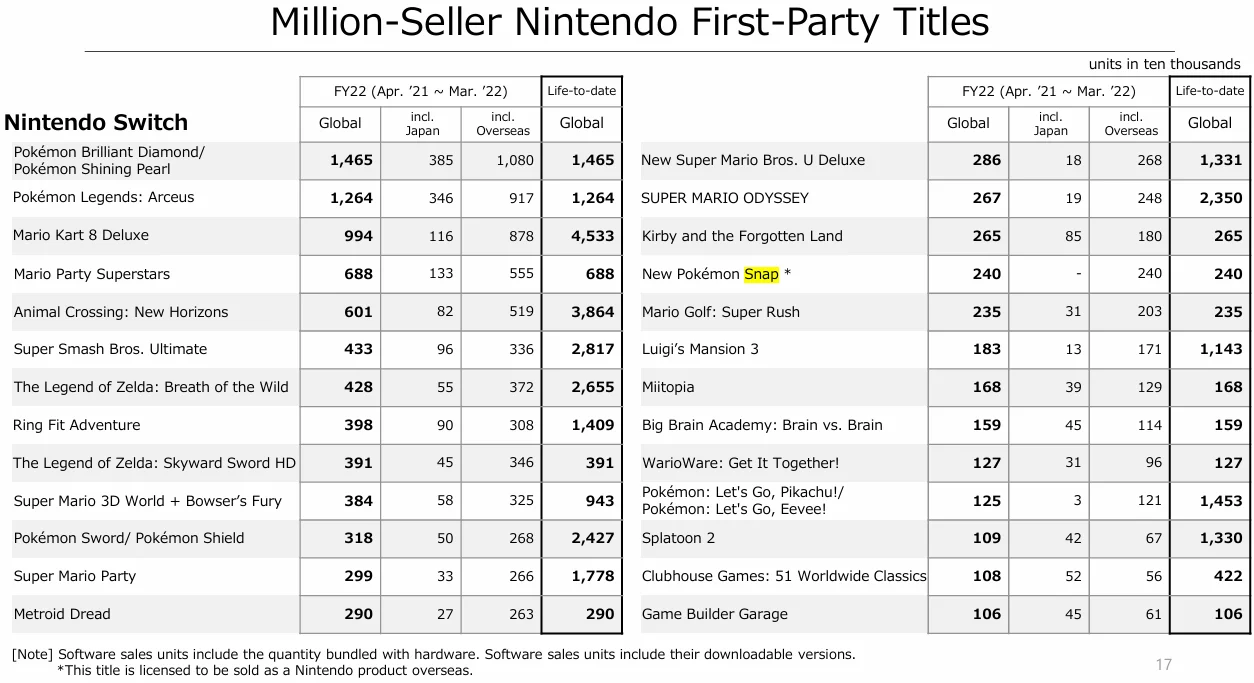Click the Splatoon 2 row title
Viewport: 1254px width, 683px height.
(678, 538)
